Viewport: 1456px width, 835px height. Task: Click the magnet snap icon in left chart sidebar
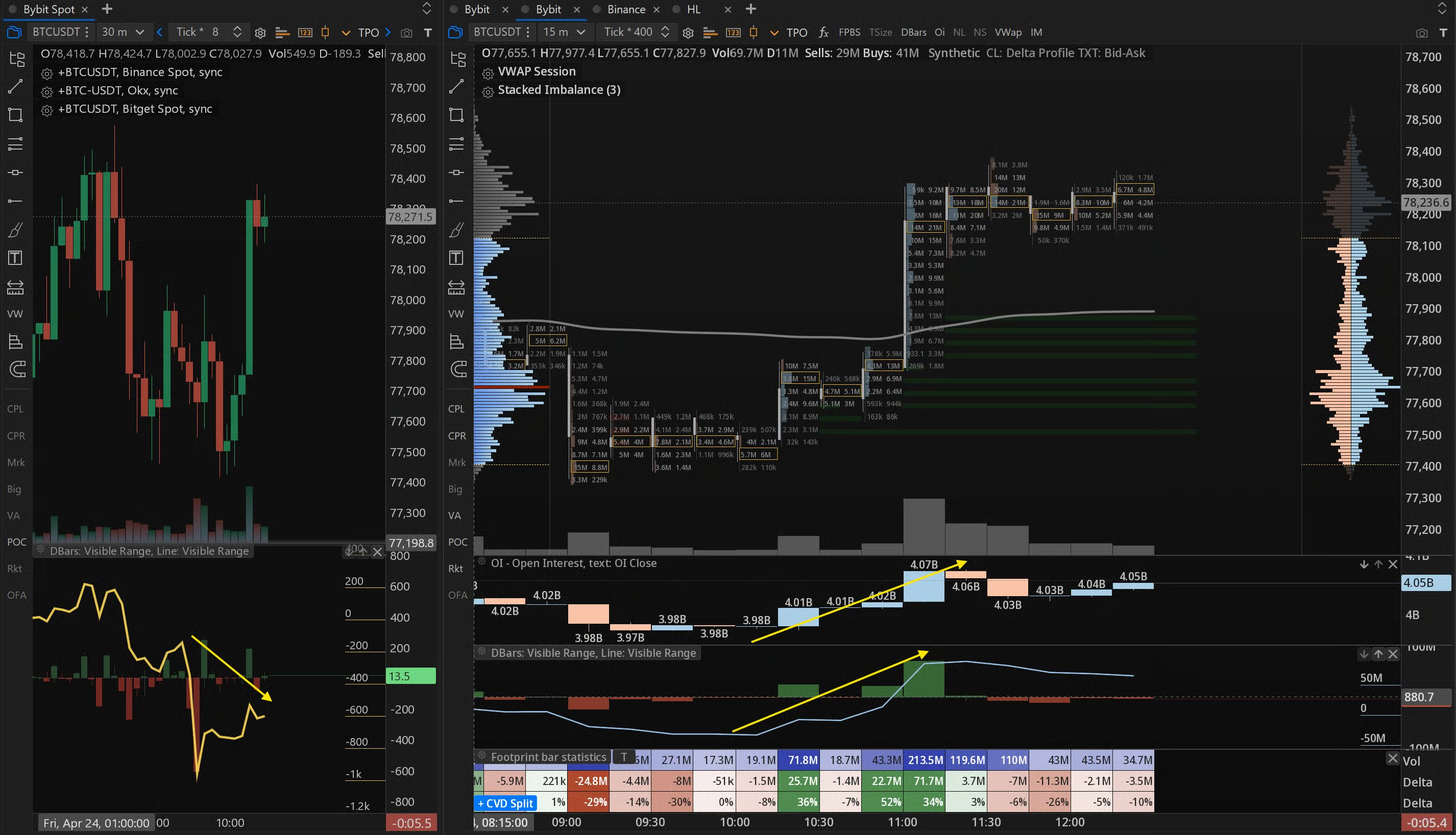tap(15, 369)
